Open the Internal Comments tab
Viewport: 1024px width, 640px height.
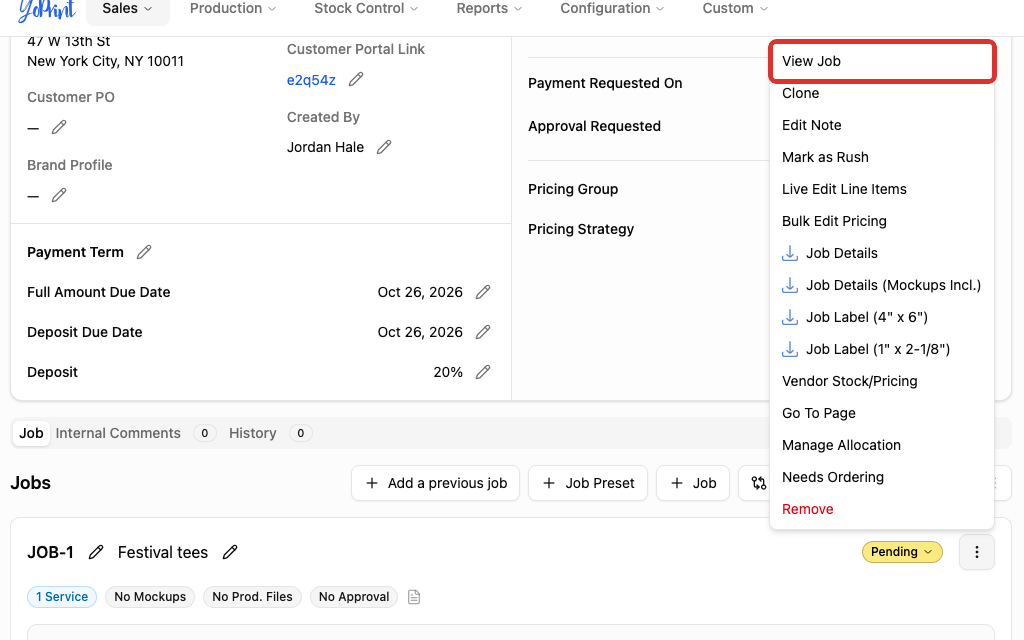tap(135, 434)
